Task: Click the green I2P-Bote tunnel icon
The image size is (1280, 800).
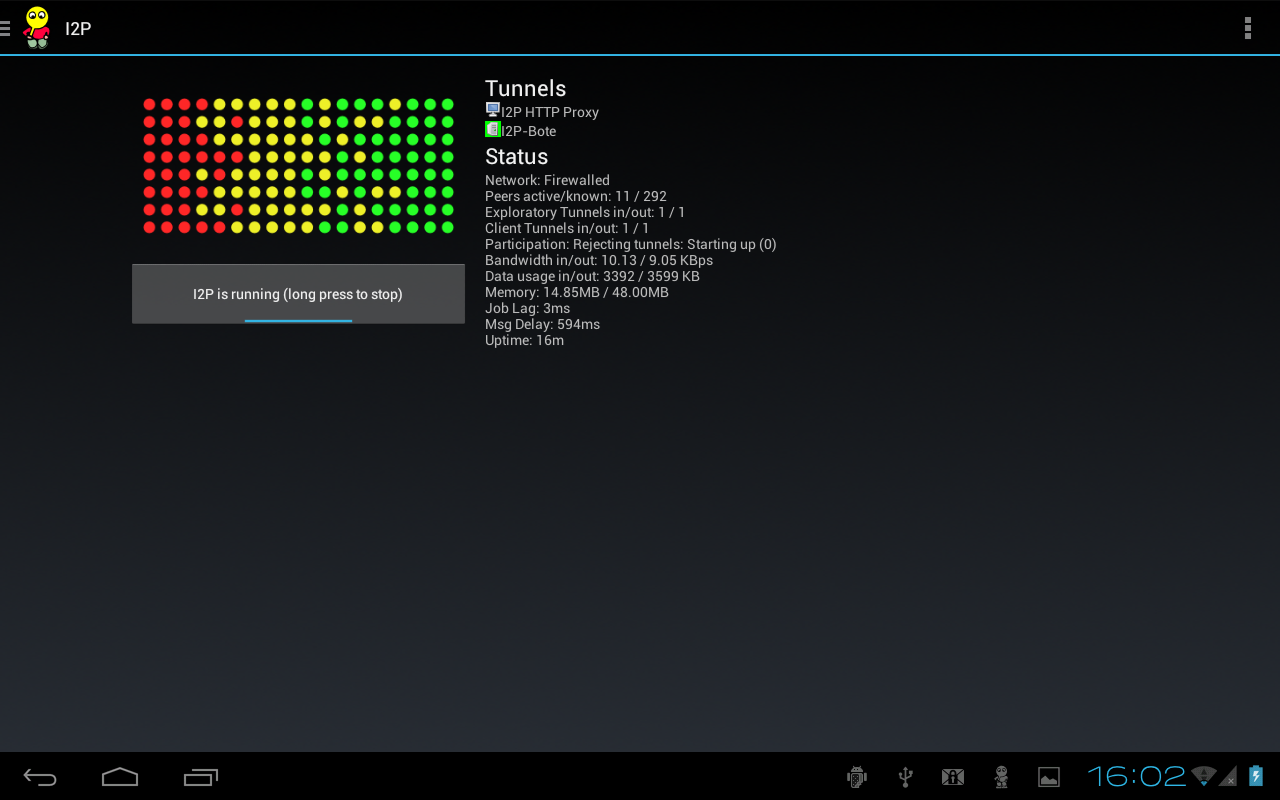Action: (x=493, y=129)
